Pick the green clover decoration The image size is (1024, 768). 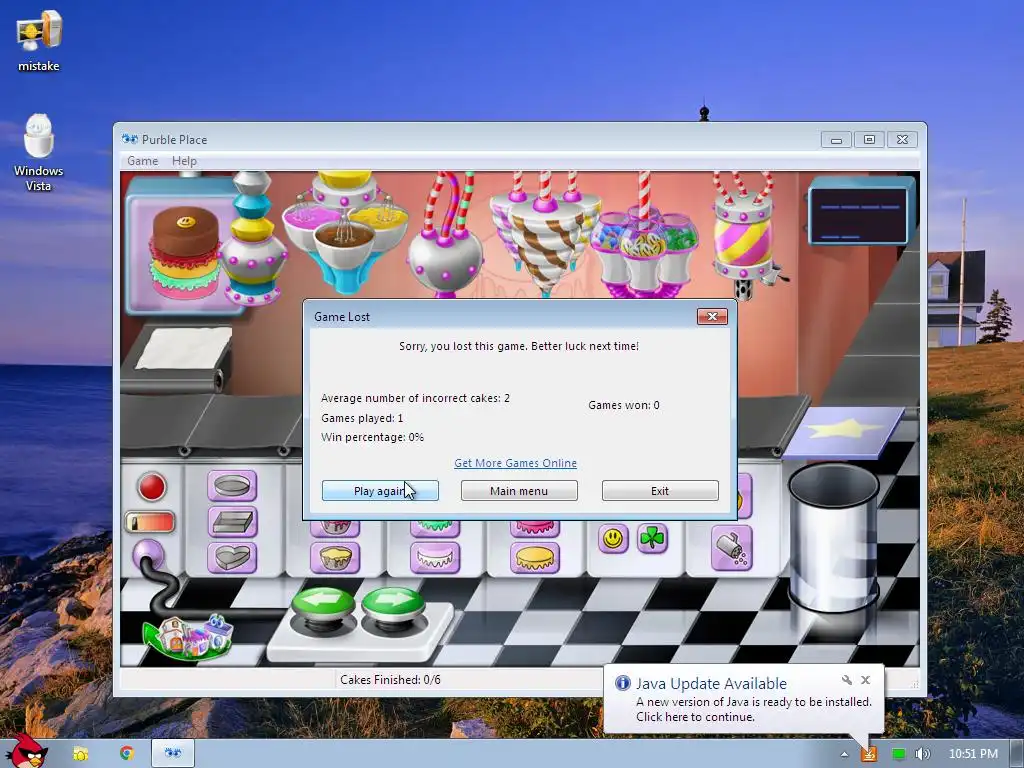tap(652, 539)
